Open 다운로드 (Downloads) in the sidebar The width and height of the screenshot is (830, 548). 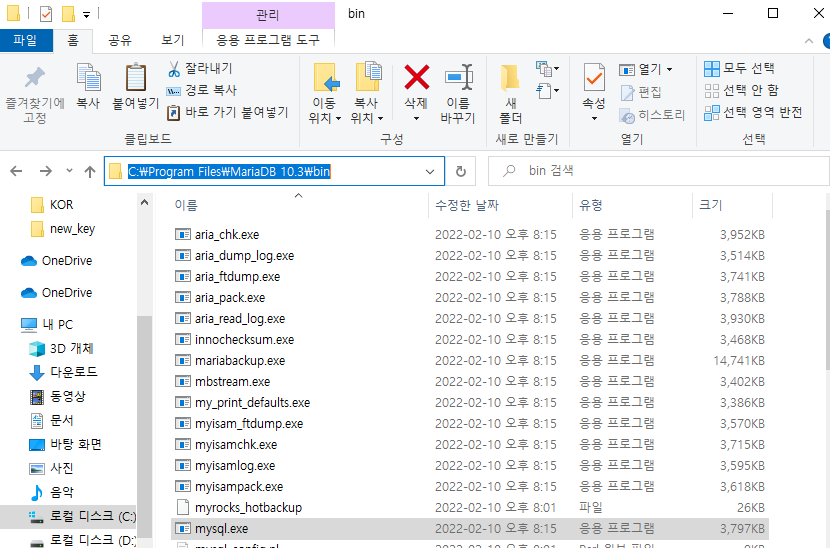coord(63,372)
